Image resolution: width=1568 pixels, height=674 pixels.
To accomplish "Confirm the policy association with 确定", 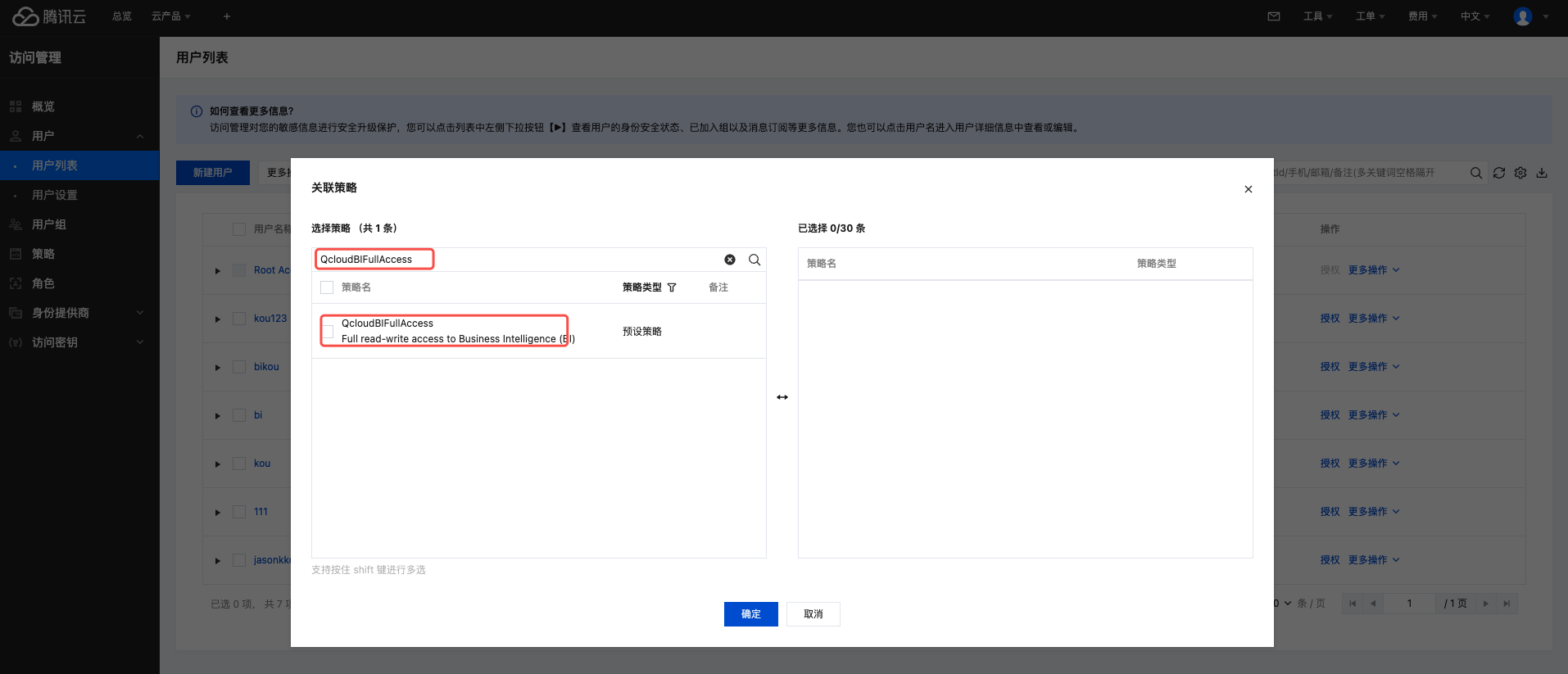I will 751,614.
